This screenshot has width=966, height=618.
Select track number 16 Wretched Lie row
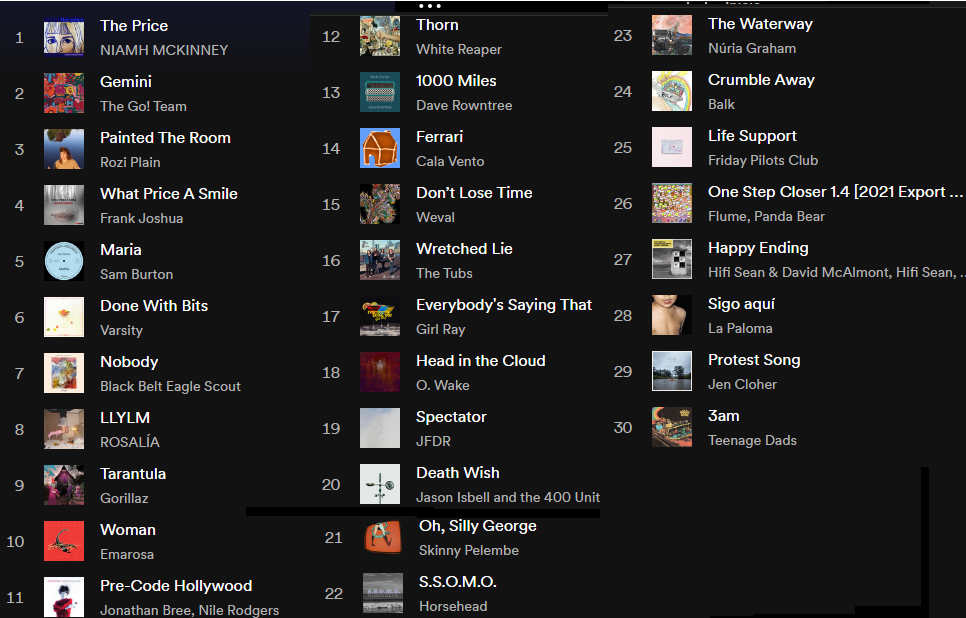point(458,261)
